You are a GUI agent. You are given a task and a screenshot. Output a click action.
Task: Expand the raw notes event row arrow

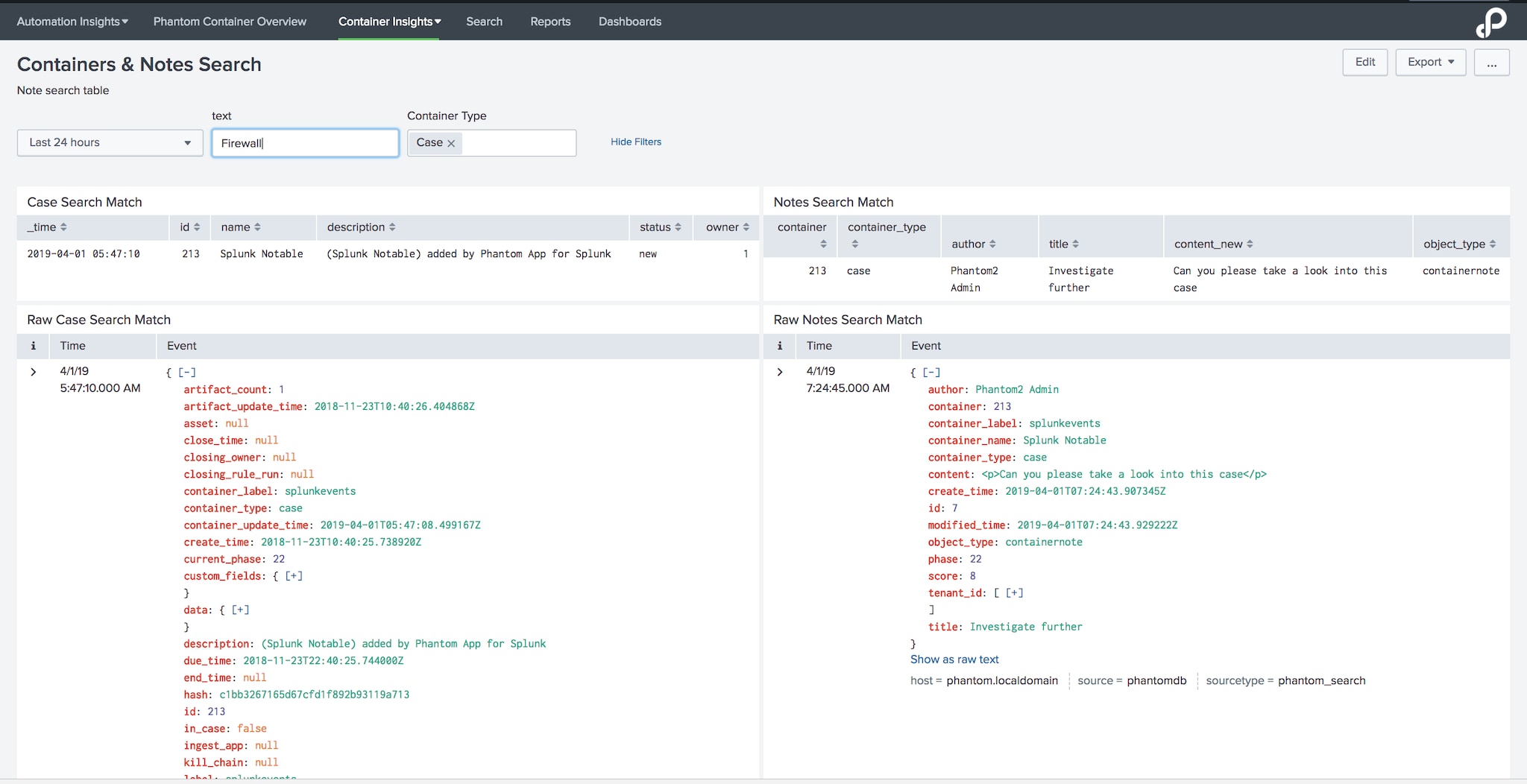point(780,372)
